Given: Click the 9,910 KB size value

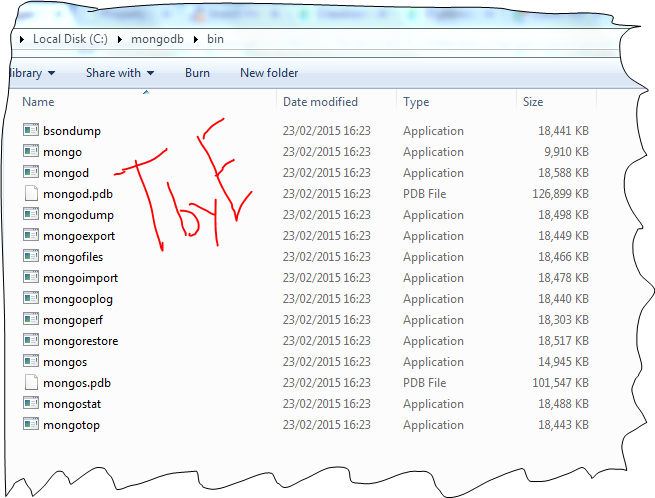Looking at the screenshot, I should (x=566, y=152).
